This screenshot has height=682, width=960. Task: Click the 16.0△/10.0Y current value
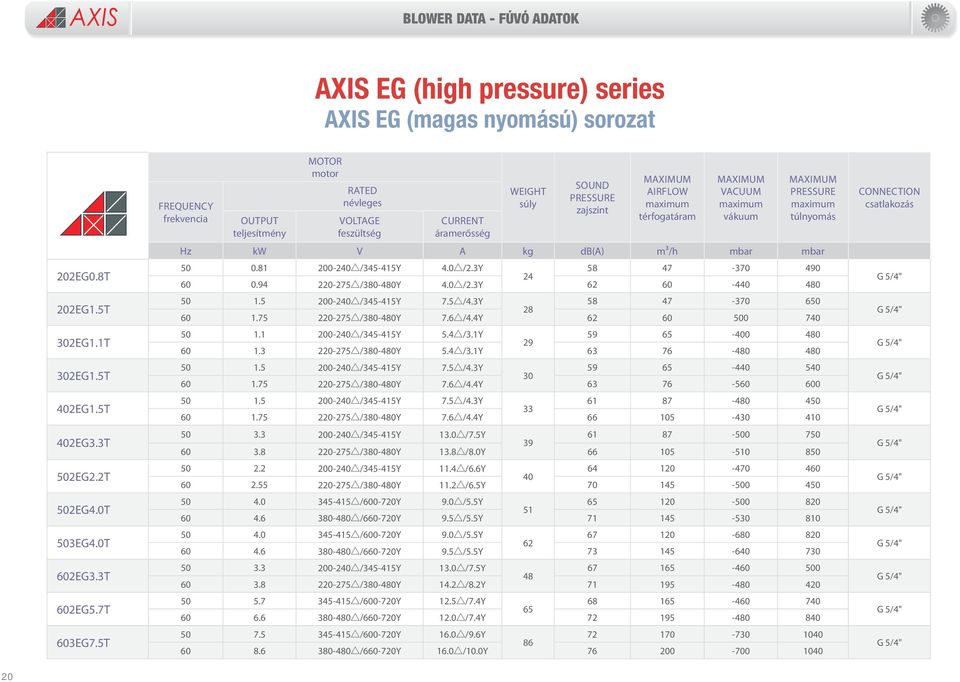click(x=462, y=651)
